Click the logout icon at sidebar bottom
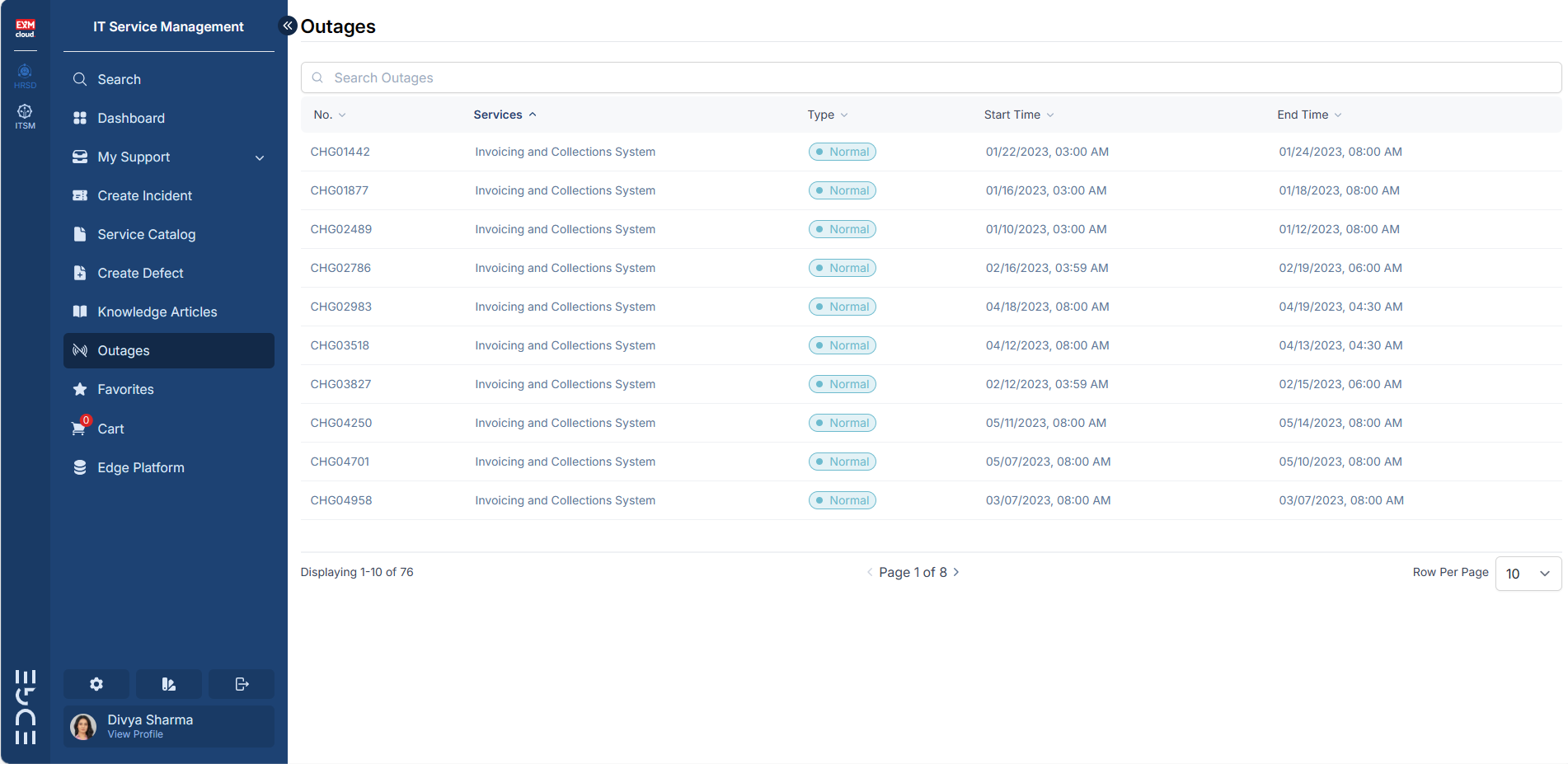Screen dimensions: 1568x764 [x=242, y=684]
